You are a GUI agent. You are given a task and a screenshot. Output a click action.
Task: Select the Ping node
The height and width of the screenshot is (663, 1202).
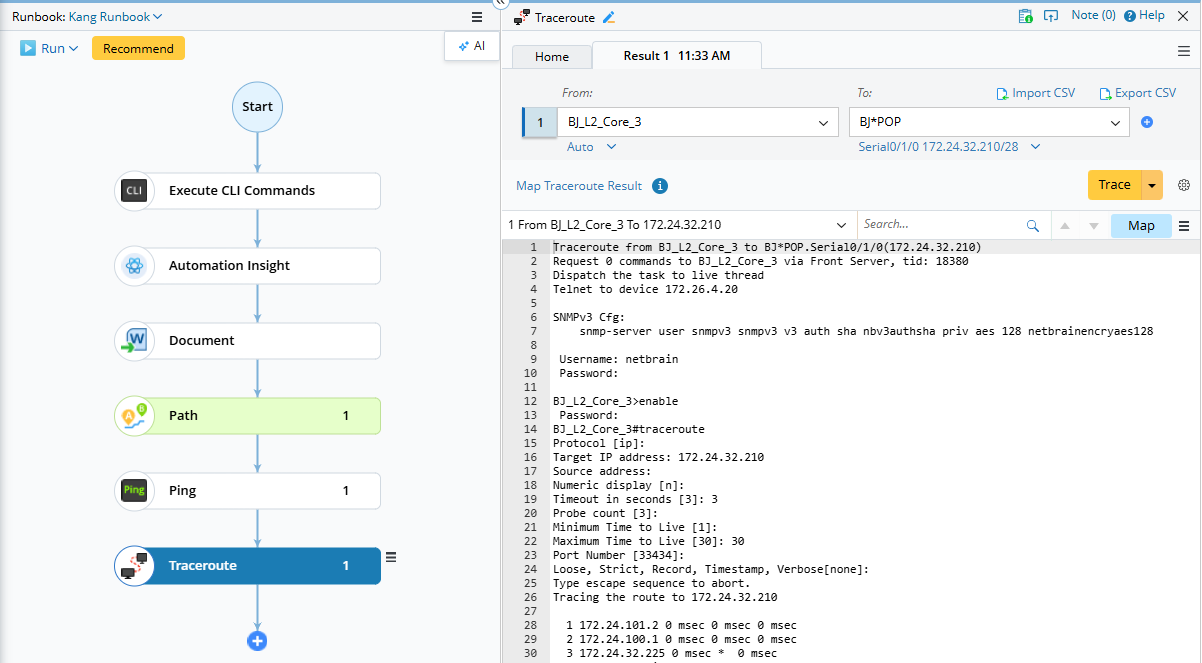click(248, 491)
